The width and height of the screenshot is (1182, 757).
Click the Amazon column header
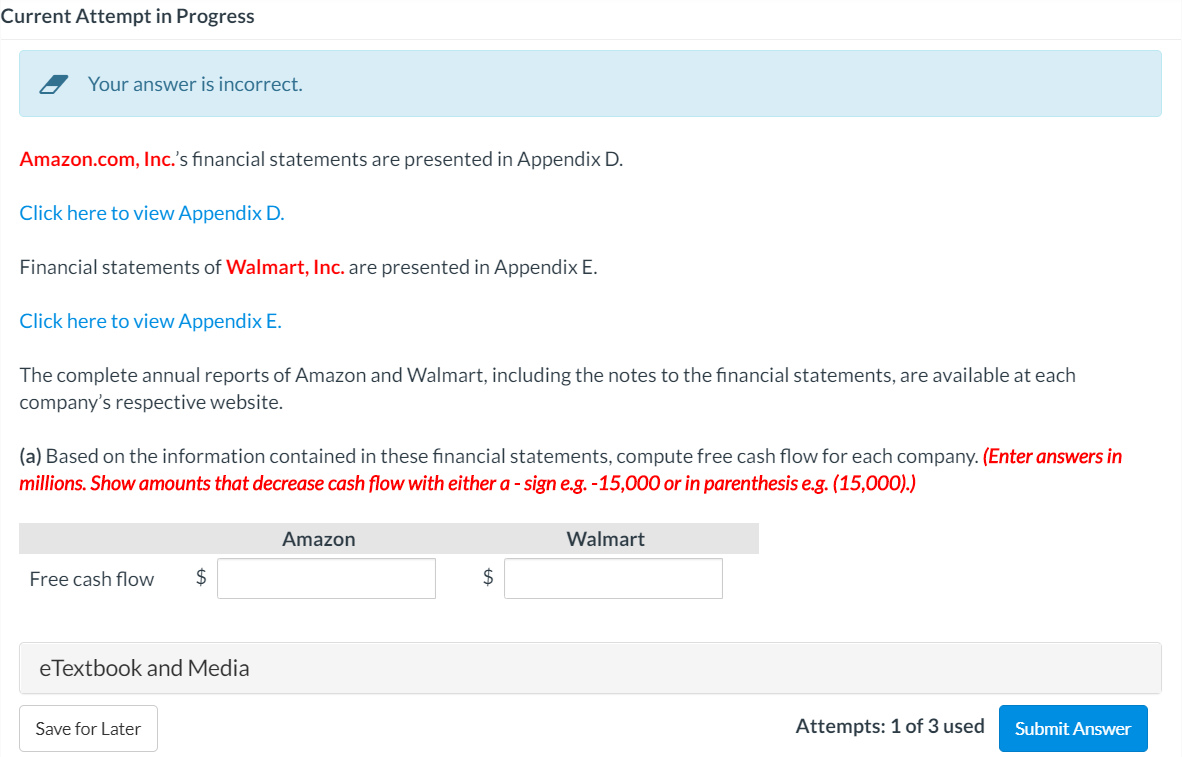[x=318, y=538]
